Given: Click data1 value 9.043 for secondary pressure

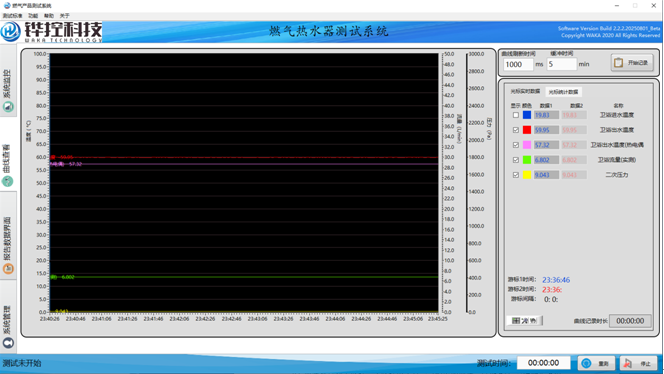Looking at the screenshot, I should coord(546,175).
